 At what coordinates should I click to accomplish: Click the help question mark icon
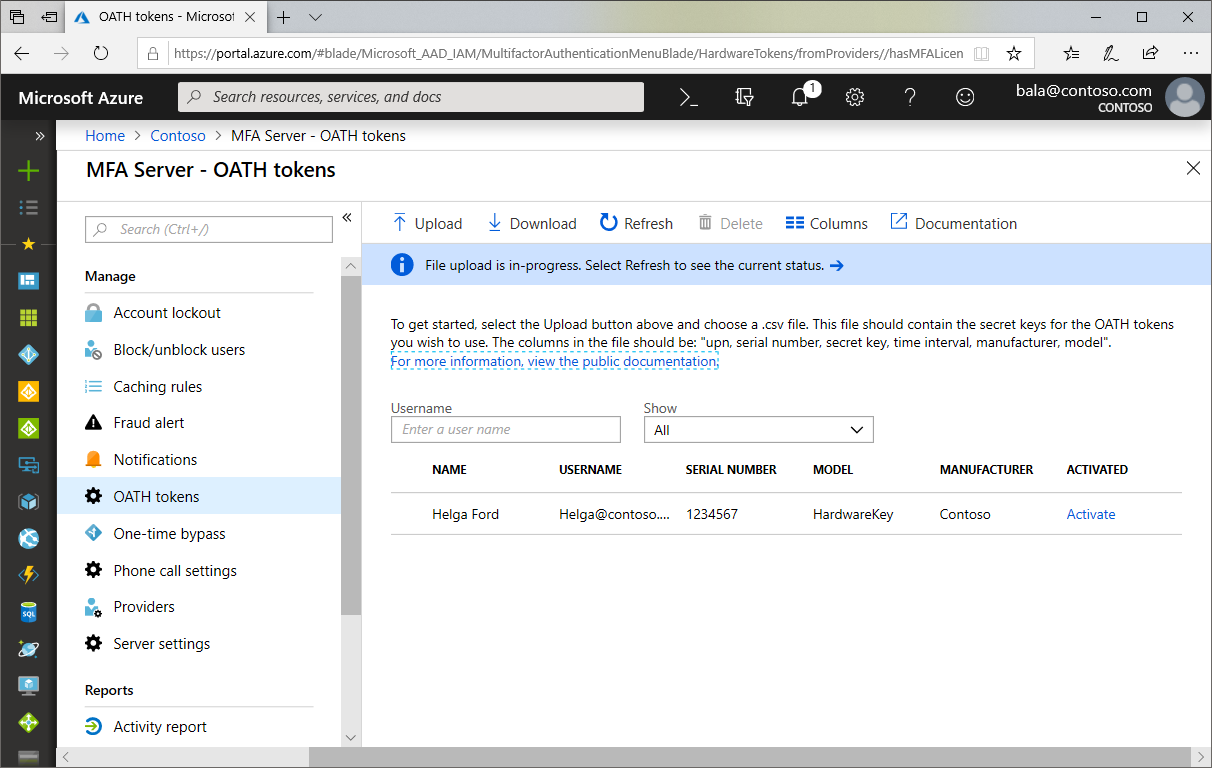(910, 97)
